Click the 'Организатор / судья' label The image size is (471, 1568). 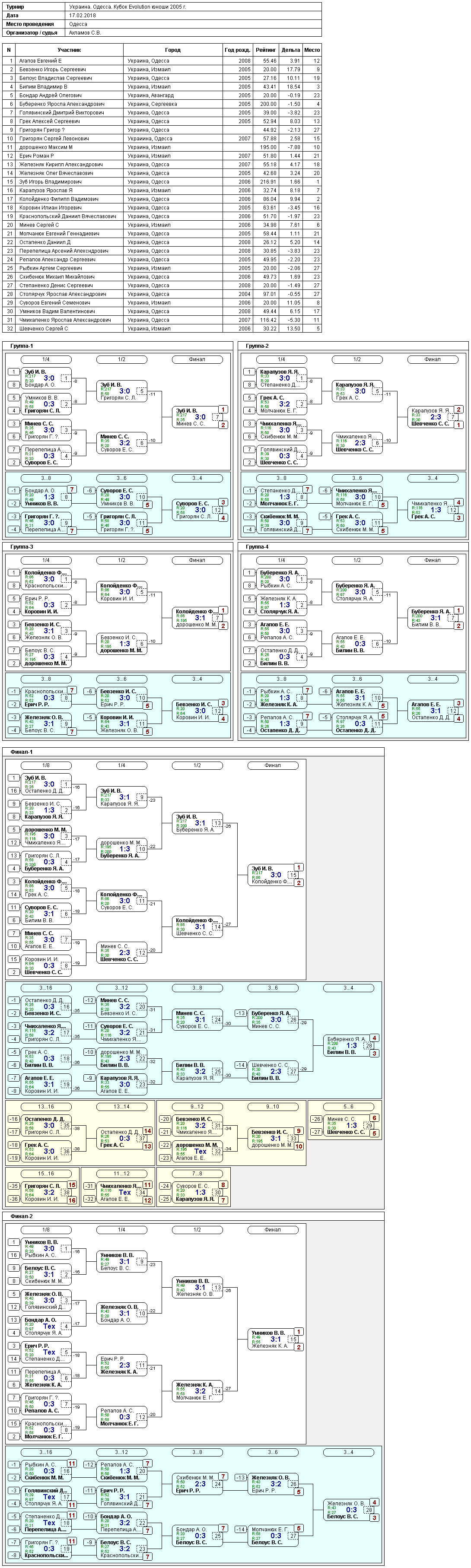[x=32, y=32]
